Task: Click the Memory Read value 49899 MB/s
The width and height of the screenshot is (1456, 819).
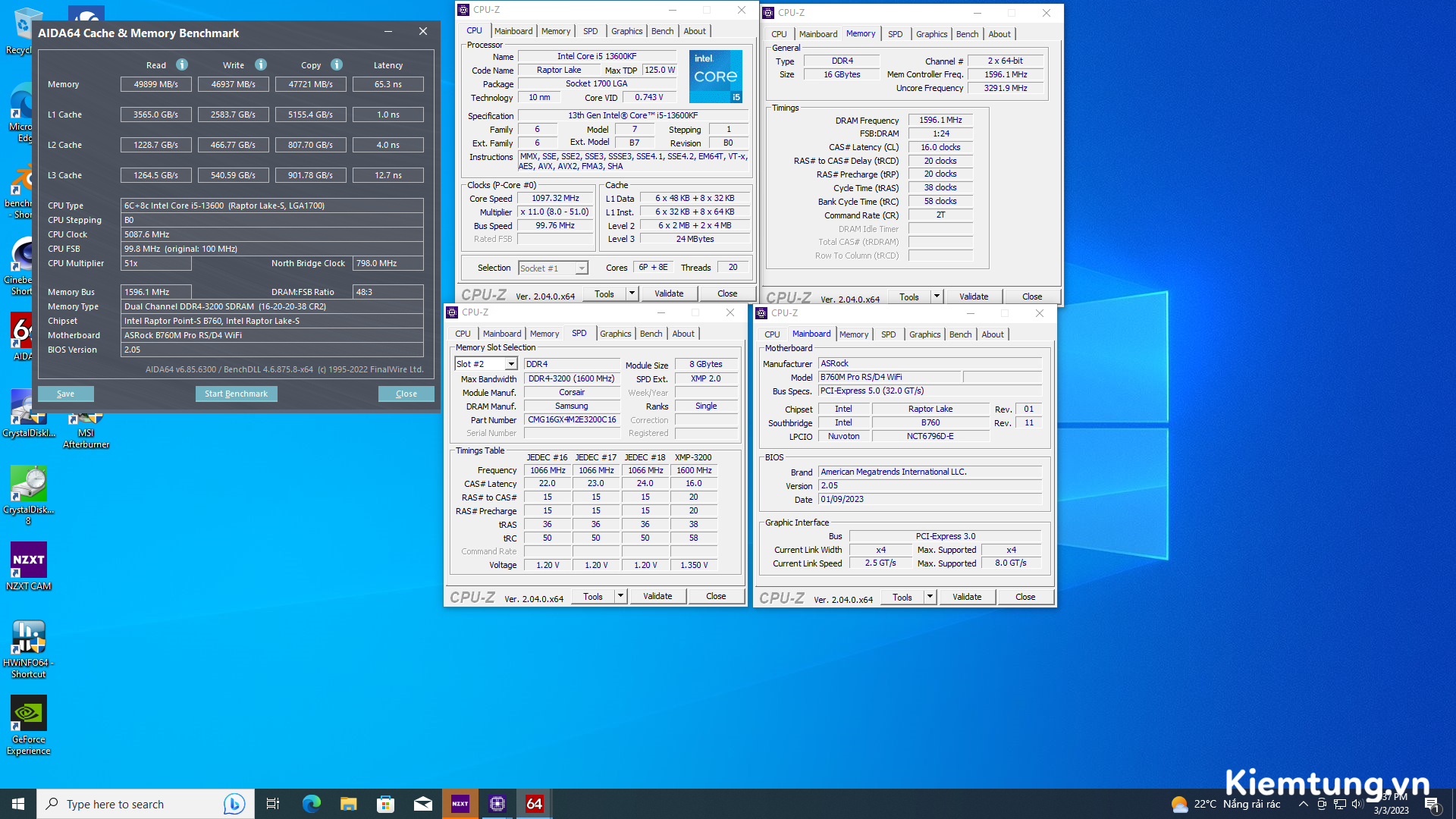Action: coord(156,84)
